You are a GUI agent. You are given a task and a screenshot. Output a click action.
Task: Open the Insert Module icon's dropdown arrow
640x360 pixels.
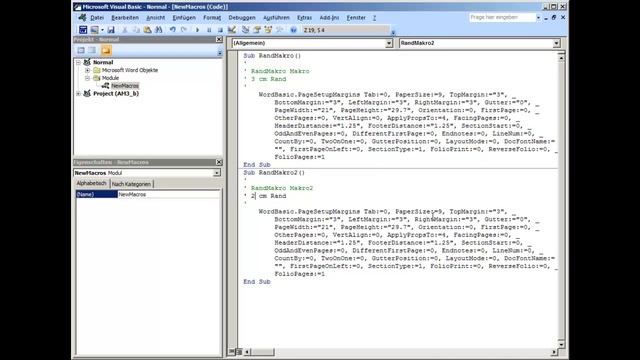tap(102, 30)
